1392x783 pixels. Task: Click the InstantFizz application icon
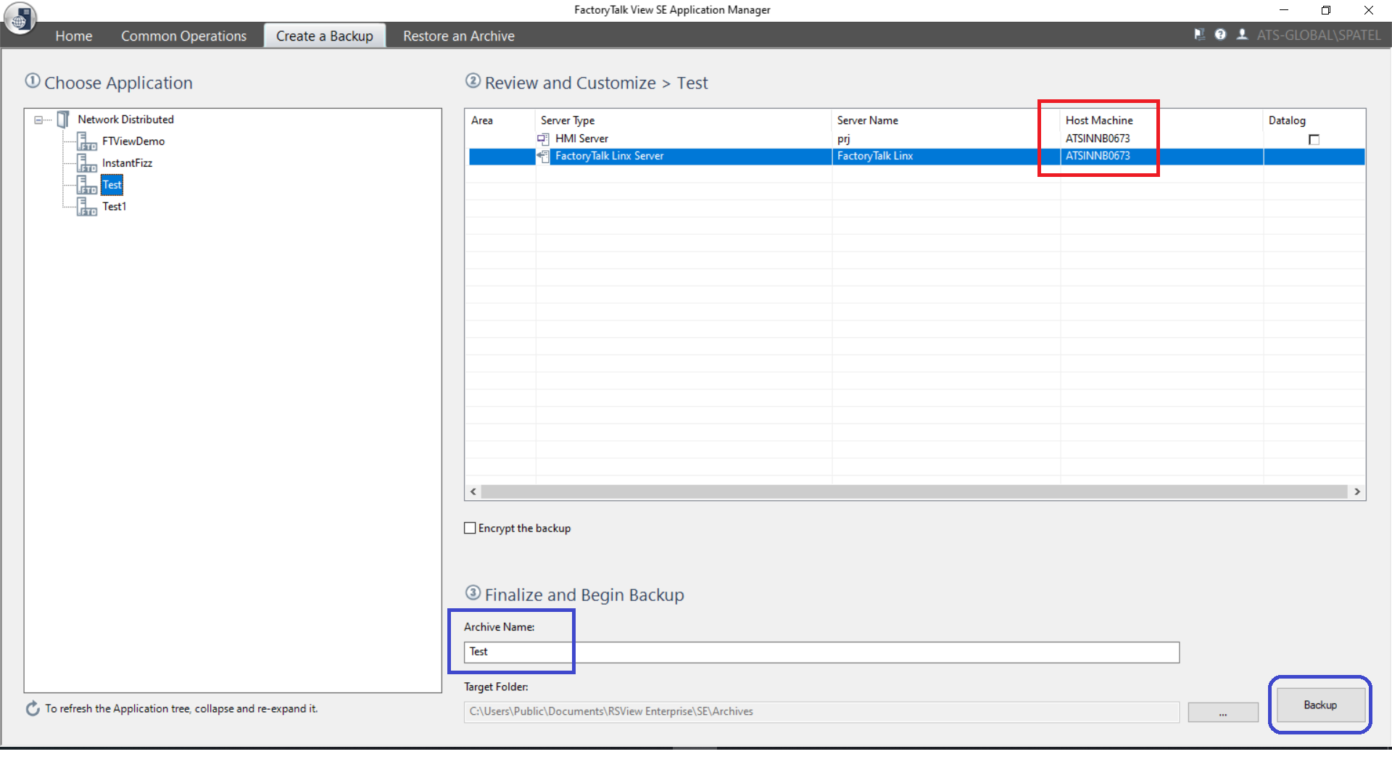coord(85,162)
